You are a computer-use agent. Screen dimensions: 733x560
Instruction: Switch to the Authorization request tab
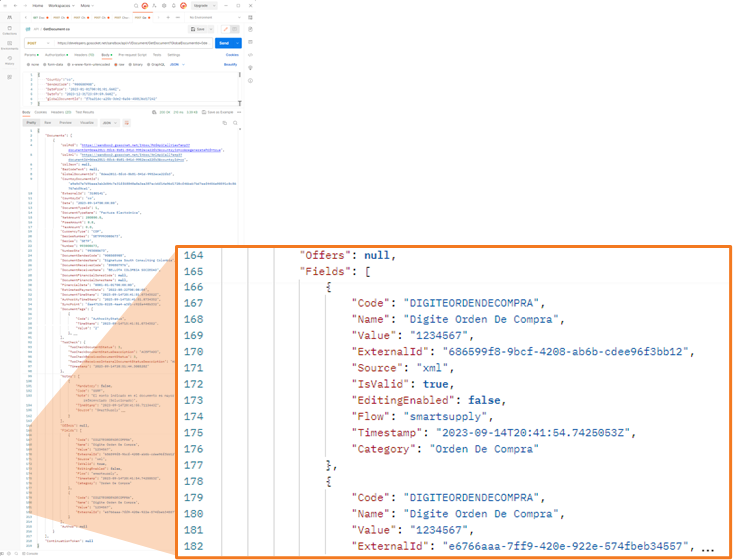pyautogui.click(x=56, y=55)
